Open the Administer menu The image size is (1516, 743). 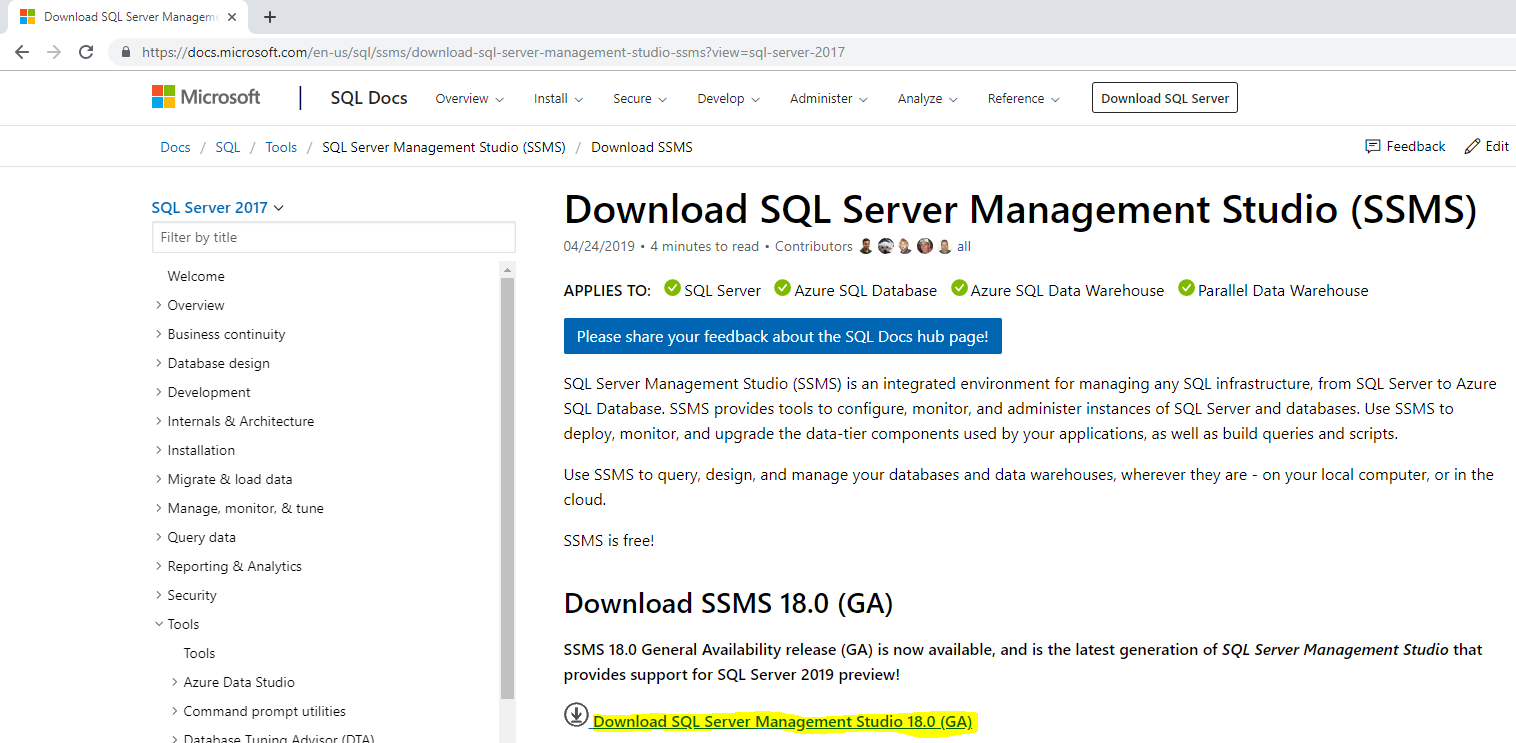(829, 99)
